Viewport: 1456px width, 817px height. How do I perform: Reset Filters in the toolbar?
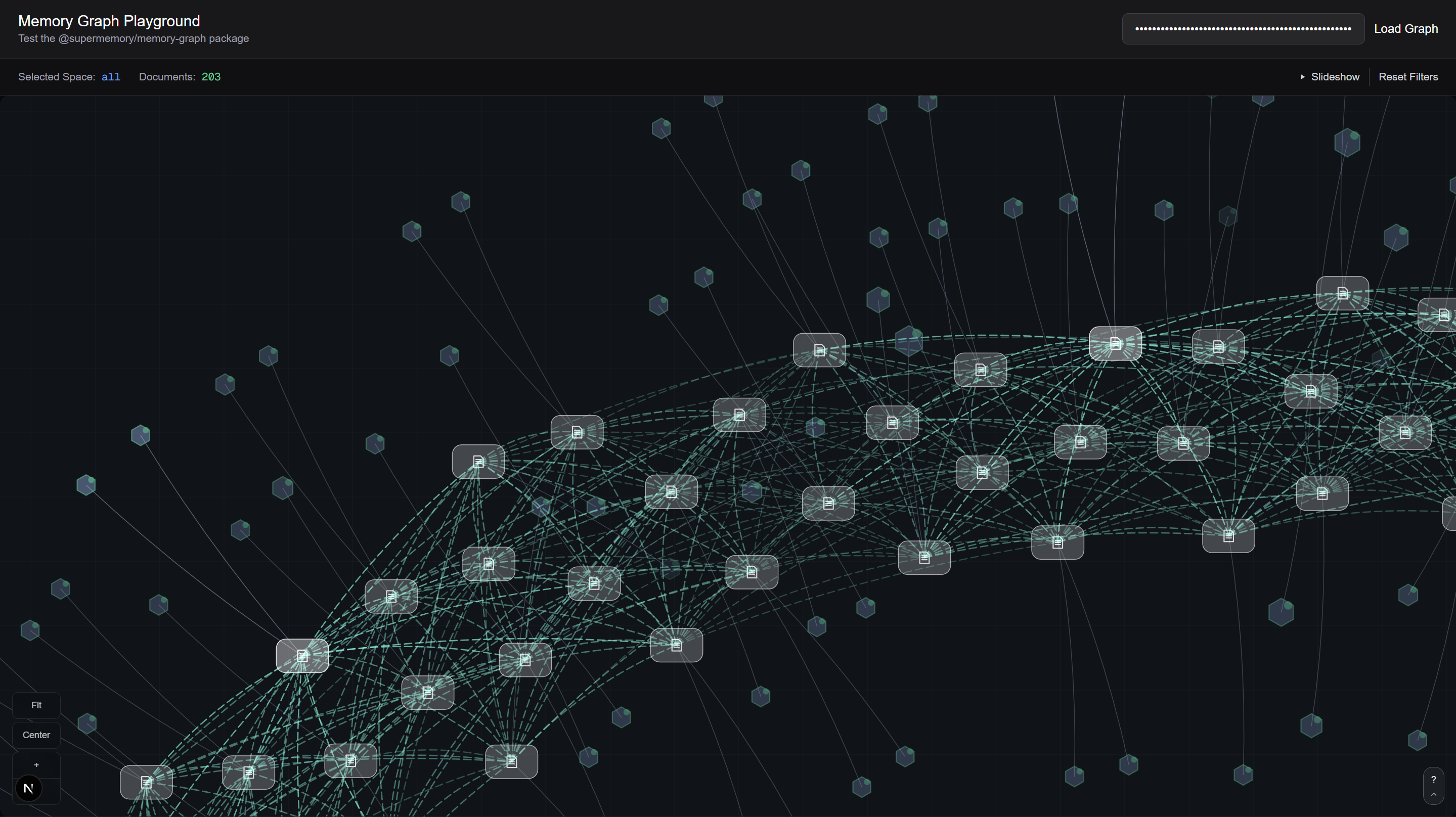[x=1407, y=77]
